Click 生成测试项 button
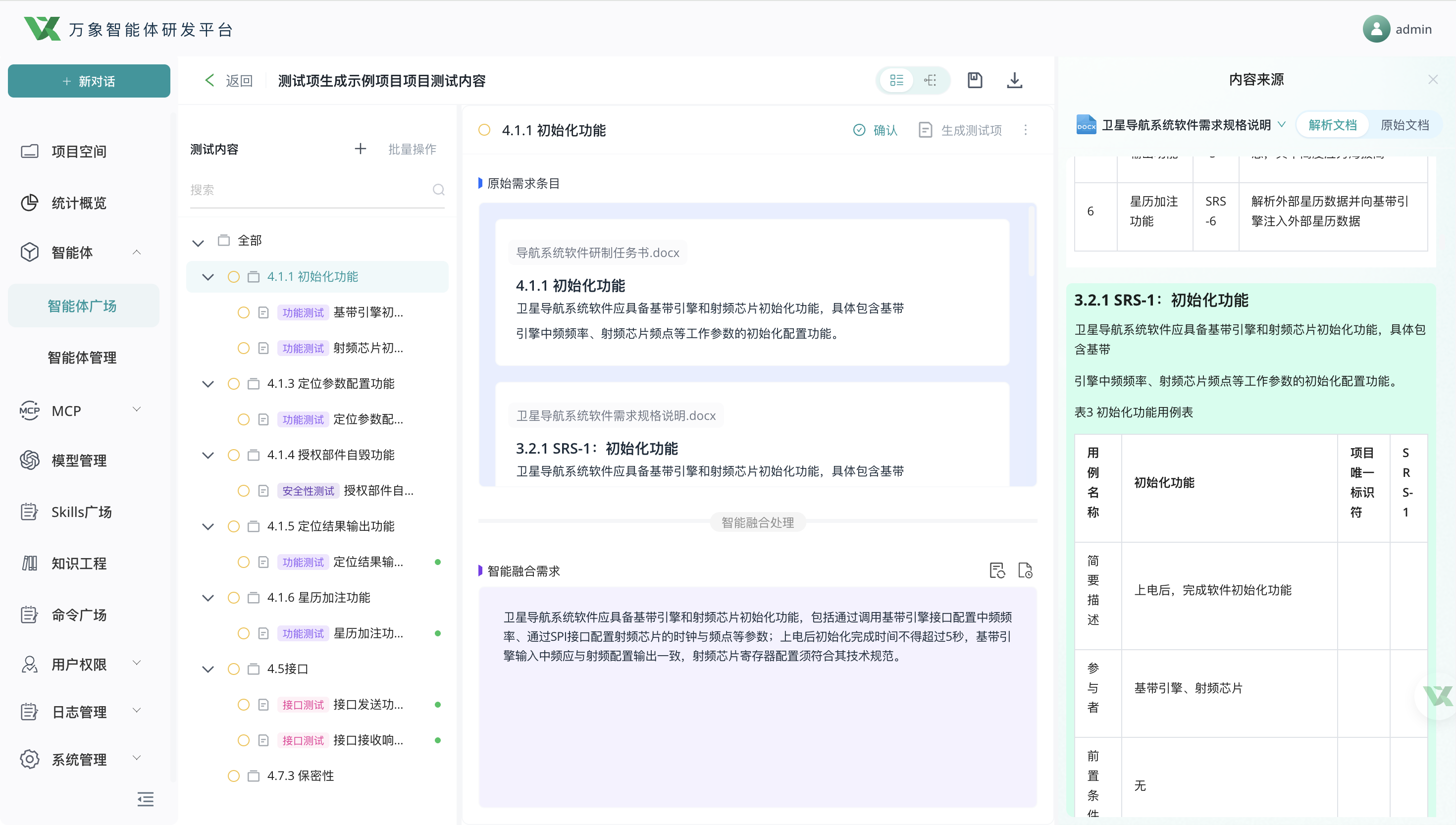 tap(960, 130)
